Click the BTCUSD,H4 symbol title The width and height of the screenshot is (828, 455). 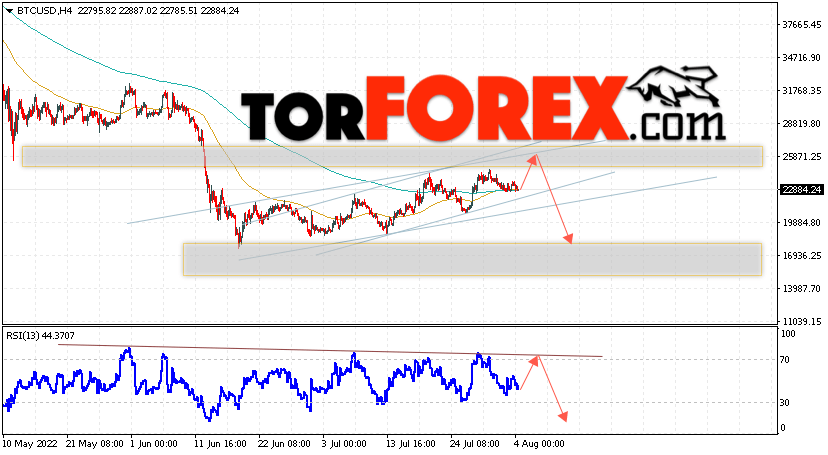(44, 11)
